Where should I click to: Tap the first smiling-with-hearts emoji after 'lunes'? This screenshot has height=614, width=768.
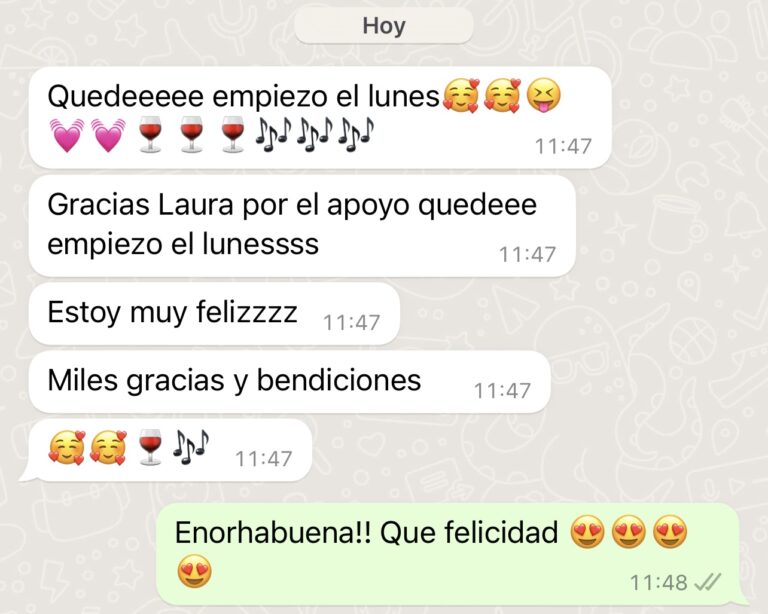click(460, 95)
